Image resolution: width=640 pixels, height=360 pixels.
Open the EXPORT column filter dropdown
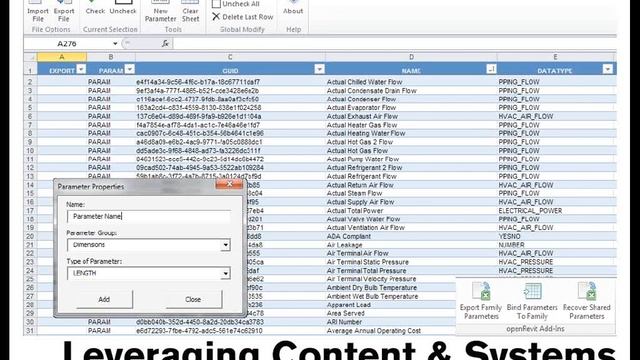coord(81,69)
